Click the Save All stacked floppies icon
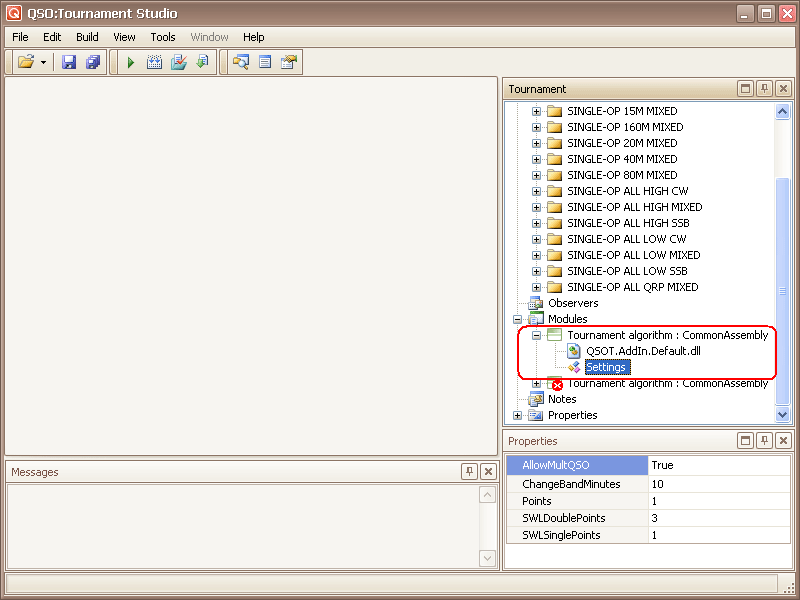Image resolution: width=800 pixels, height=600 pixels. 93,62
